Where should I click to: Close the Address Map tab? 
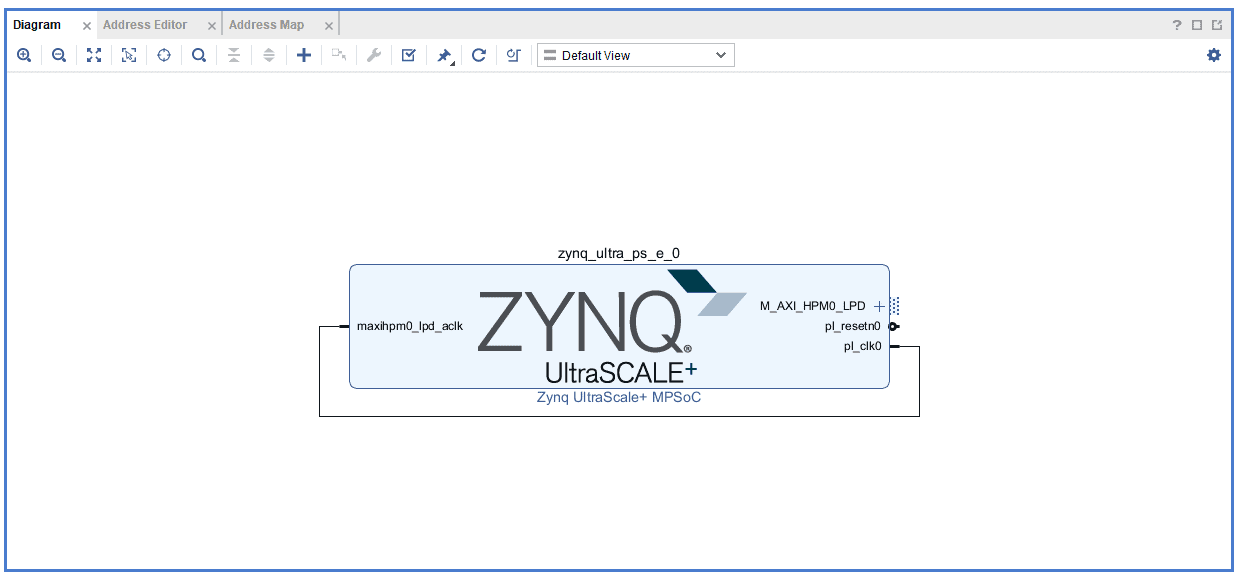[329, 26]
